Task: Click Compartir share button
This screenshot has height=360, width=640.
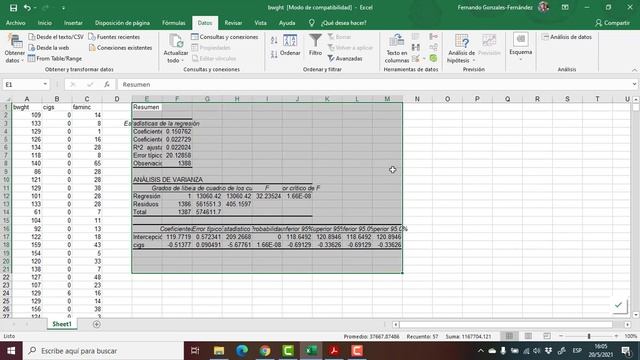Action: click(612, 23)
